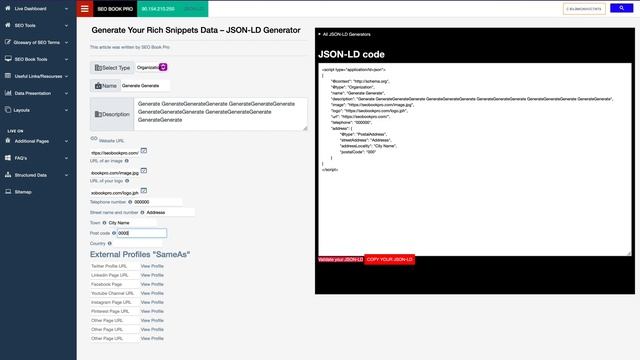Expand Useful Links/Resources chevron
640x360 pixels.
pyautogui.click(x=66, y=76)
